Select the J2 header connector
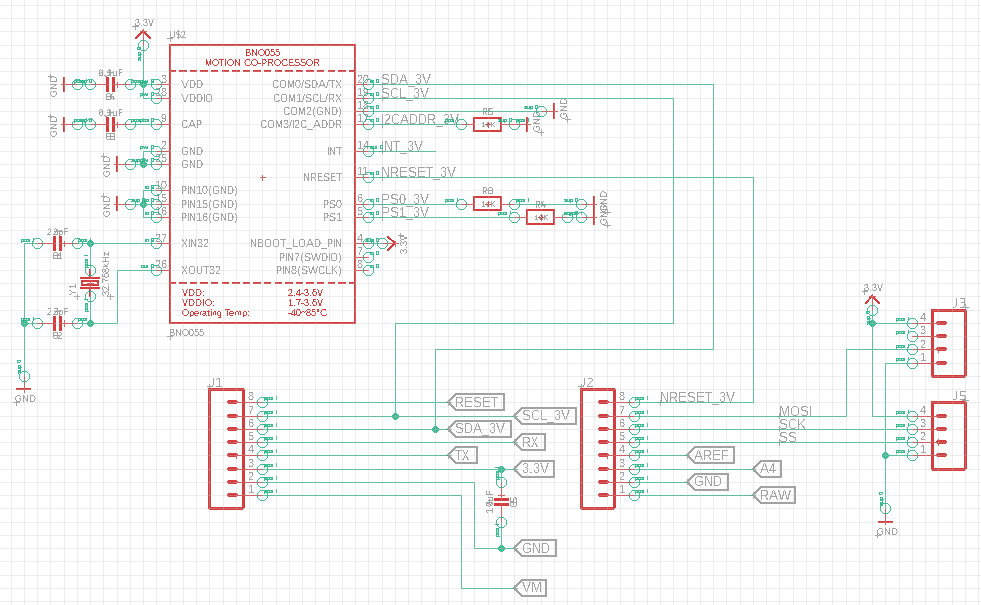This screenshot has height=605, width=981. [x=598, y=449]
